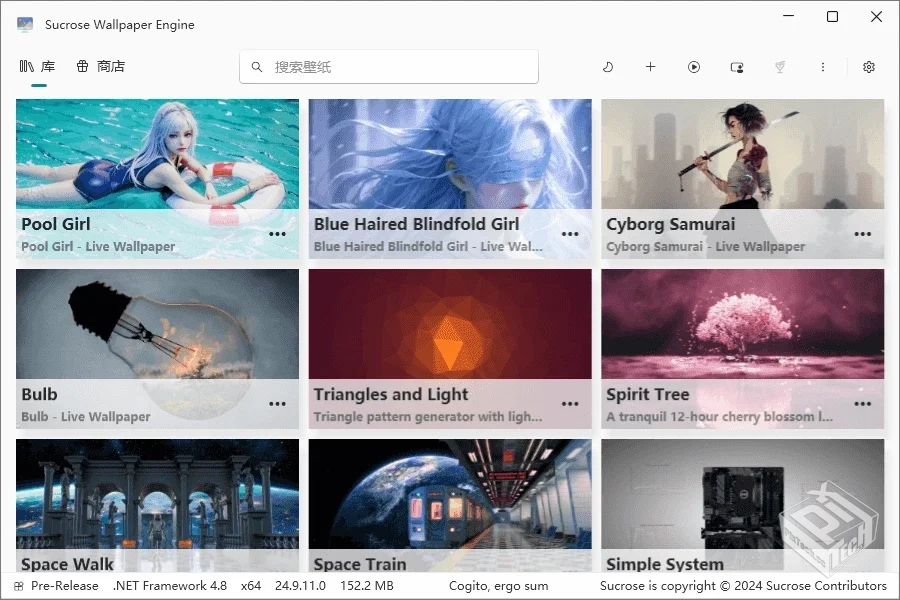This screenshot has height=600, width=900.
Task: Select the display selection icon in the toolbar
Action: click(x=737, y=66)
